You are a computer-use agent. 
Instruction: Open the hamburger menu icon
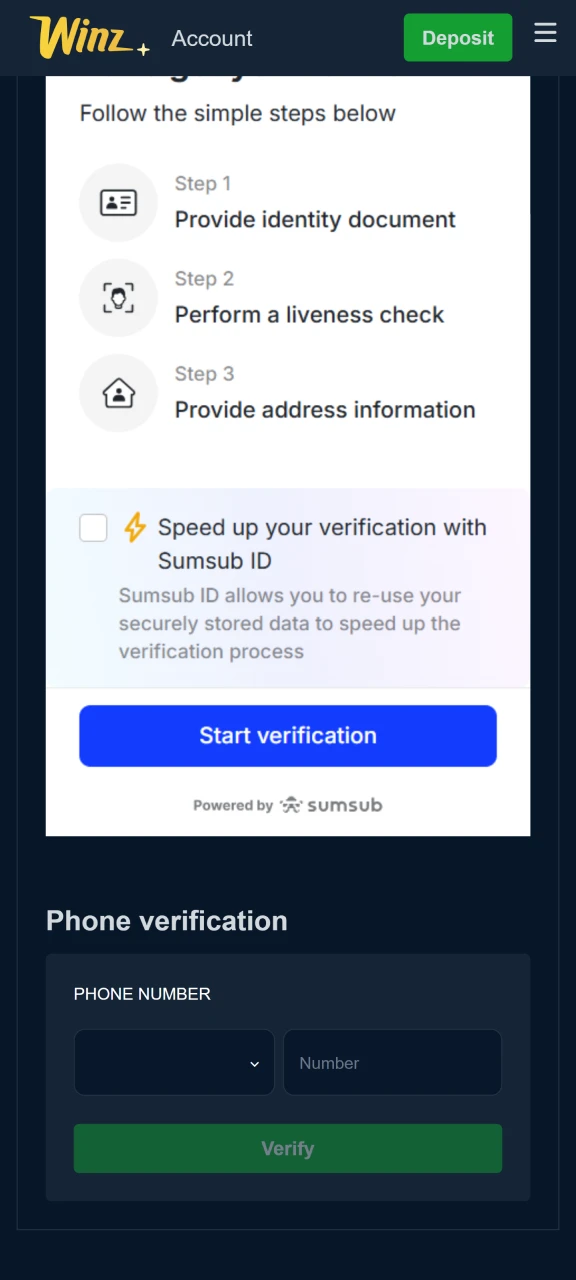pyautogui.click(x=545, y=33)
